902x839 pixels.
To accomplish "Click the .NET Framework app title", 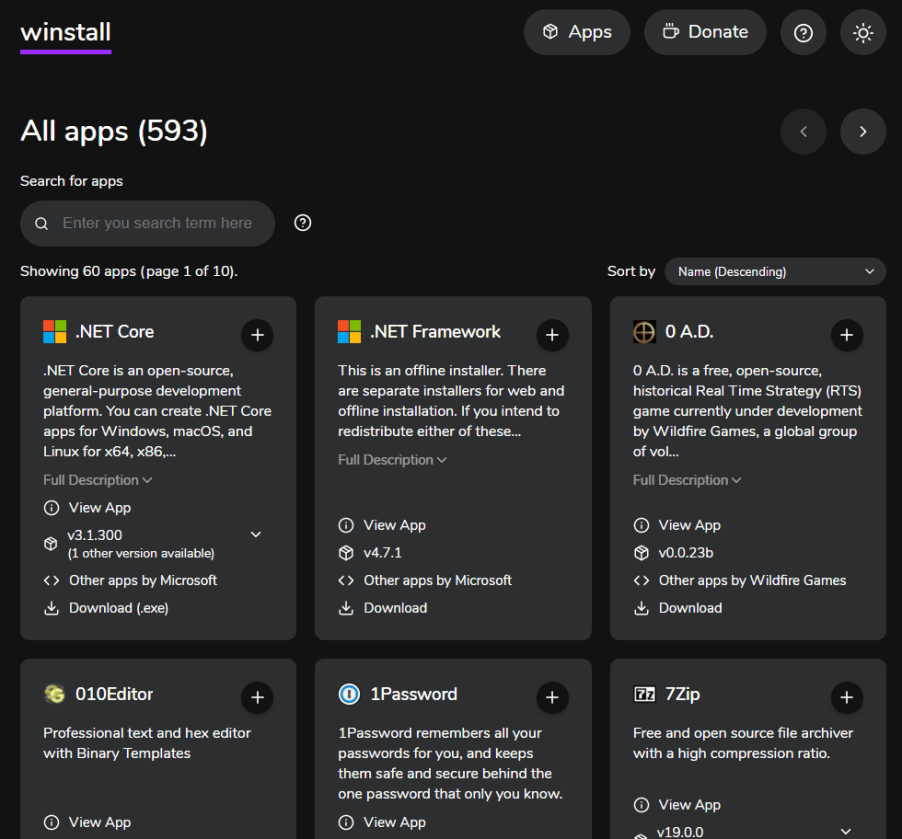I will (435, 332).
